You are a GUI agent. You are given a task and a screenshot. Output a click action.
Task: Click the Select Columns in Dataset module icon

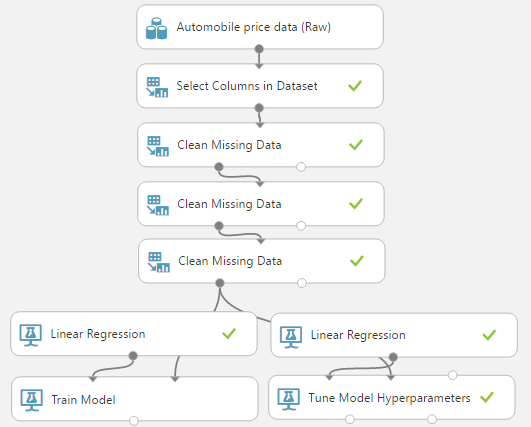(157, 87)
